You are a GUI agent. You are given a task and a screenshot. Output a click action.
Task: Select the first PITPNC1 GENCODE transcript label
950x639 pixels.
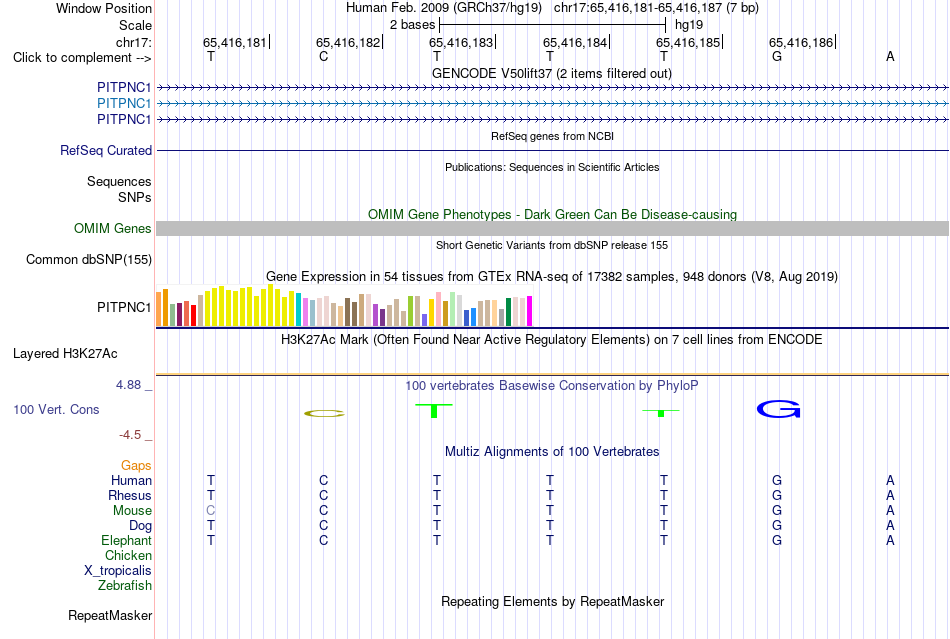point(124,87)
